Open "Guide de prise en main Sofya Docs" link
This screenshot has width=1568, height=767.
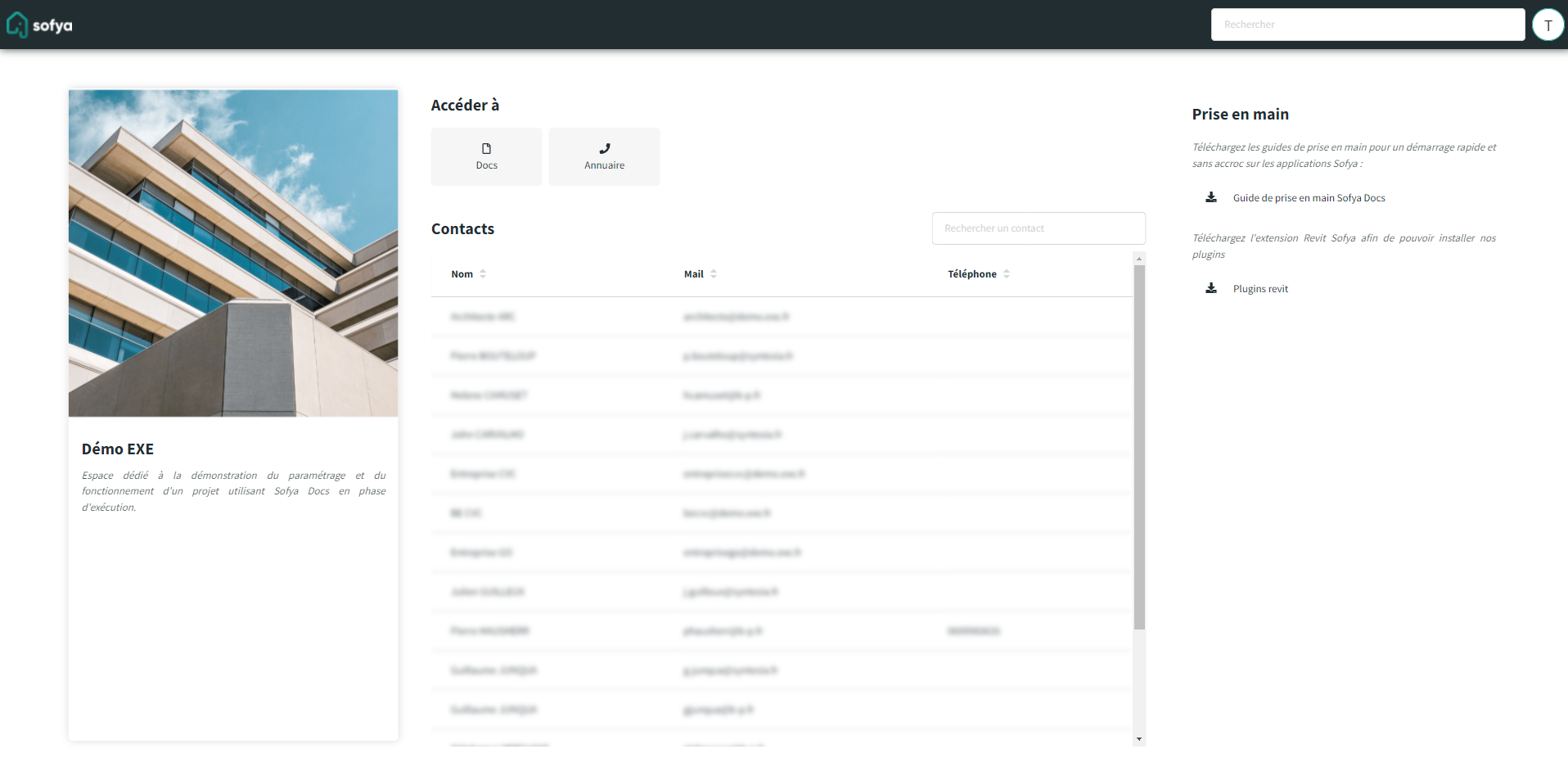pyautogui.click(x=1309, y=198)
